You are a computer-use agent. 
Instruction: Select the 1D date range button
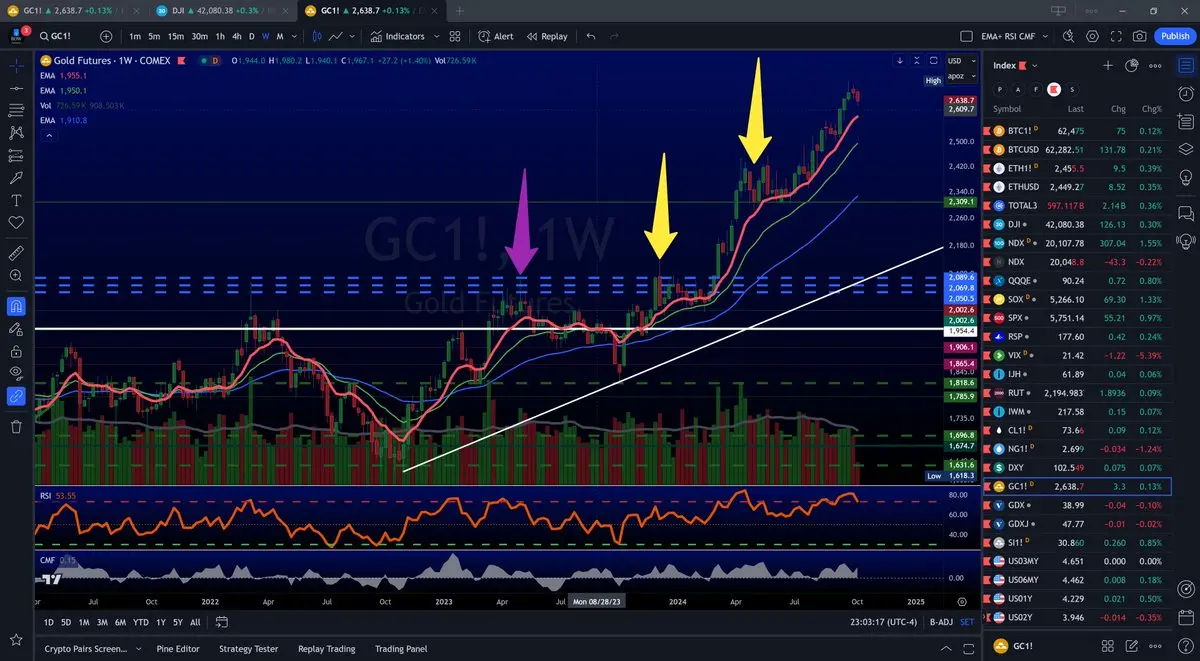[x=50, y=622]
